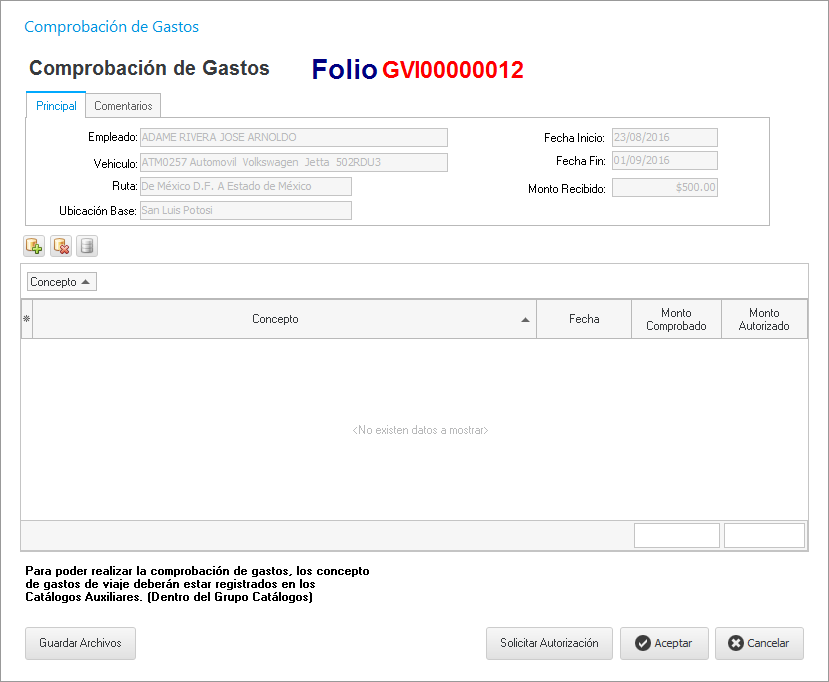Click Solicitar Autorización button
This screenshot has width=829, height=682.
[549, 643]
